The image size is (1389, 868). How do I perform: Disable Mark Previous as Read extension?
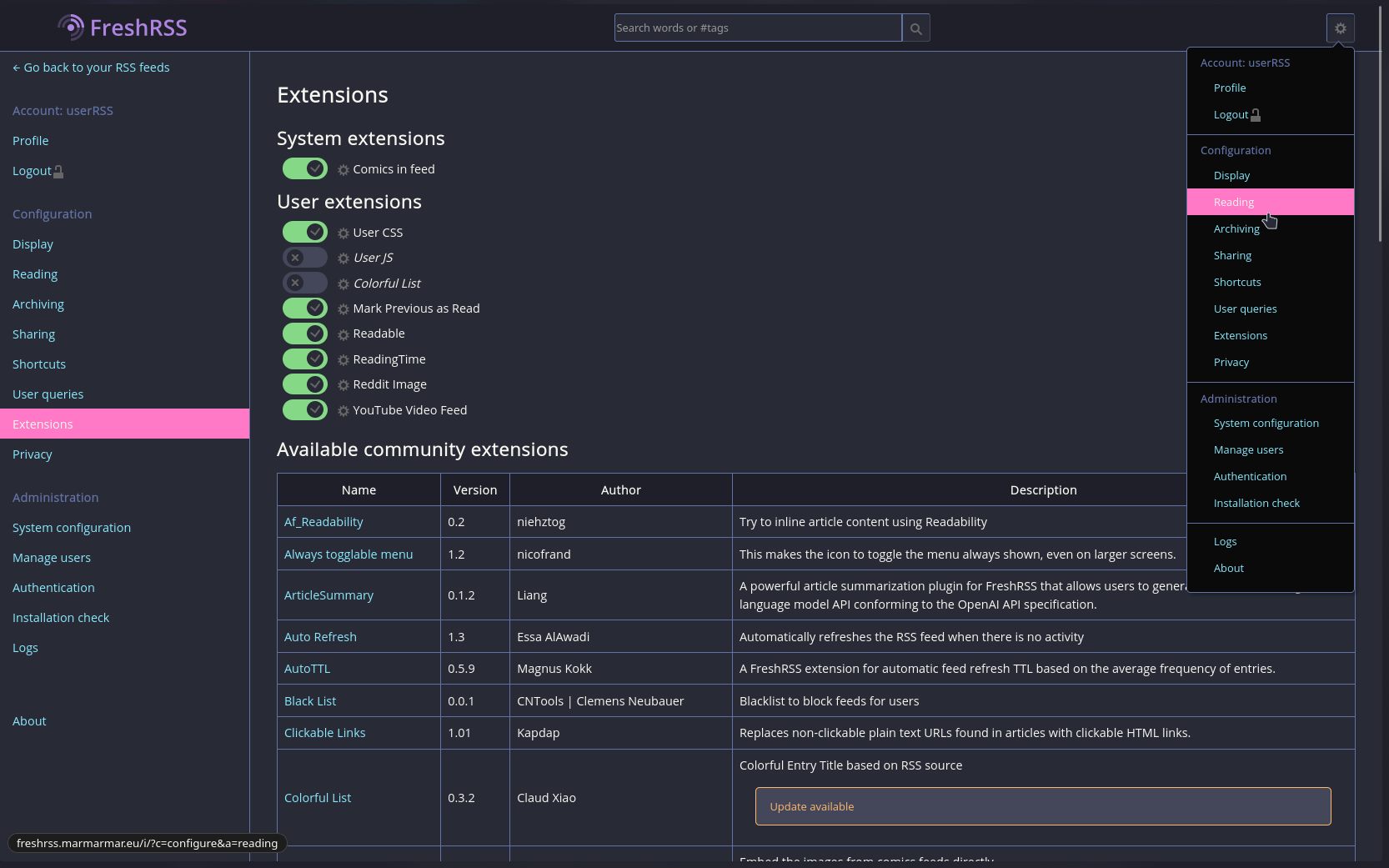point(305,308)
